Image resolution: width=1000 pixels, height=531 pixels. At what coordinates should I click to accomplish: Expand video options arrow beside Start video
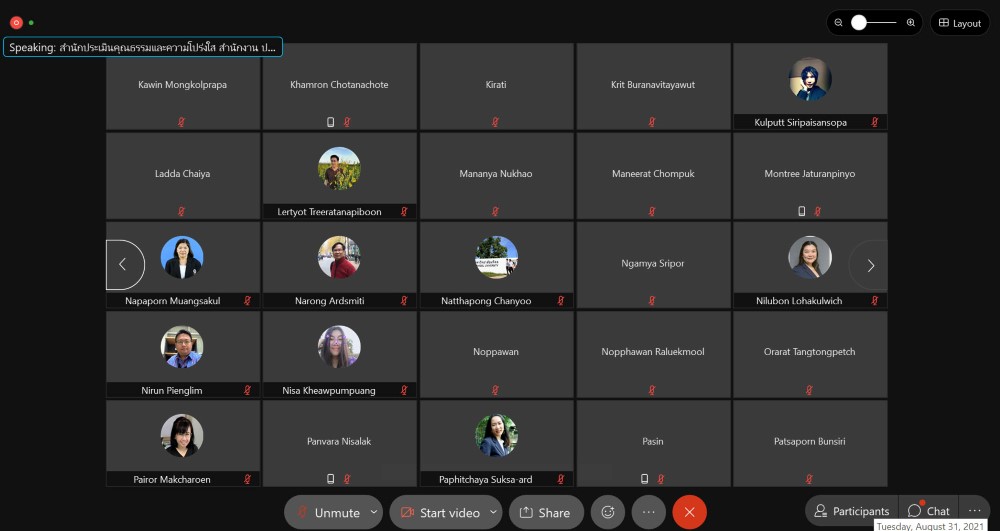(493, 512)
